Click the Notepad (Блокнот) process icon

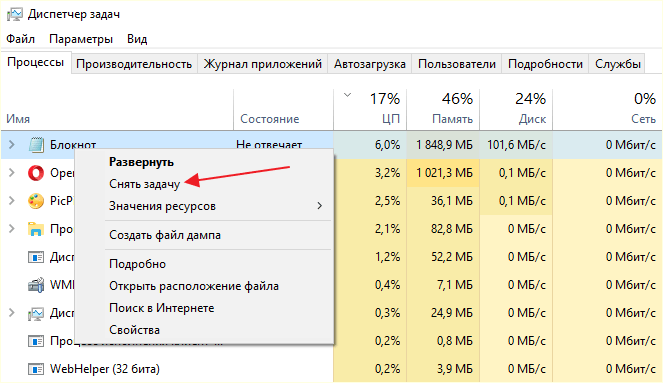tap(36, 145)
